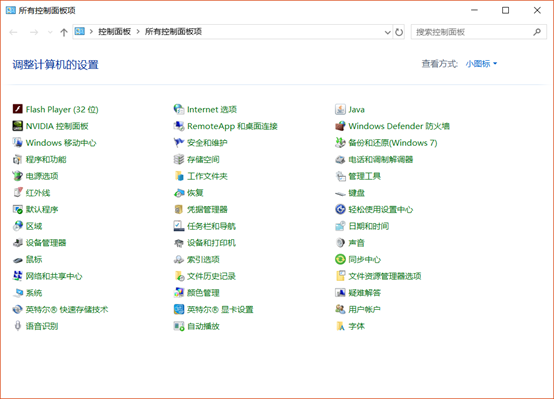Screen dimensions: 554x399
Task: Click the 控制面板 breadcrumb
Action: [114, 32]
